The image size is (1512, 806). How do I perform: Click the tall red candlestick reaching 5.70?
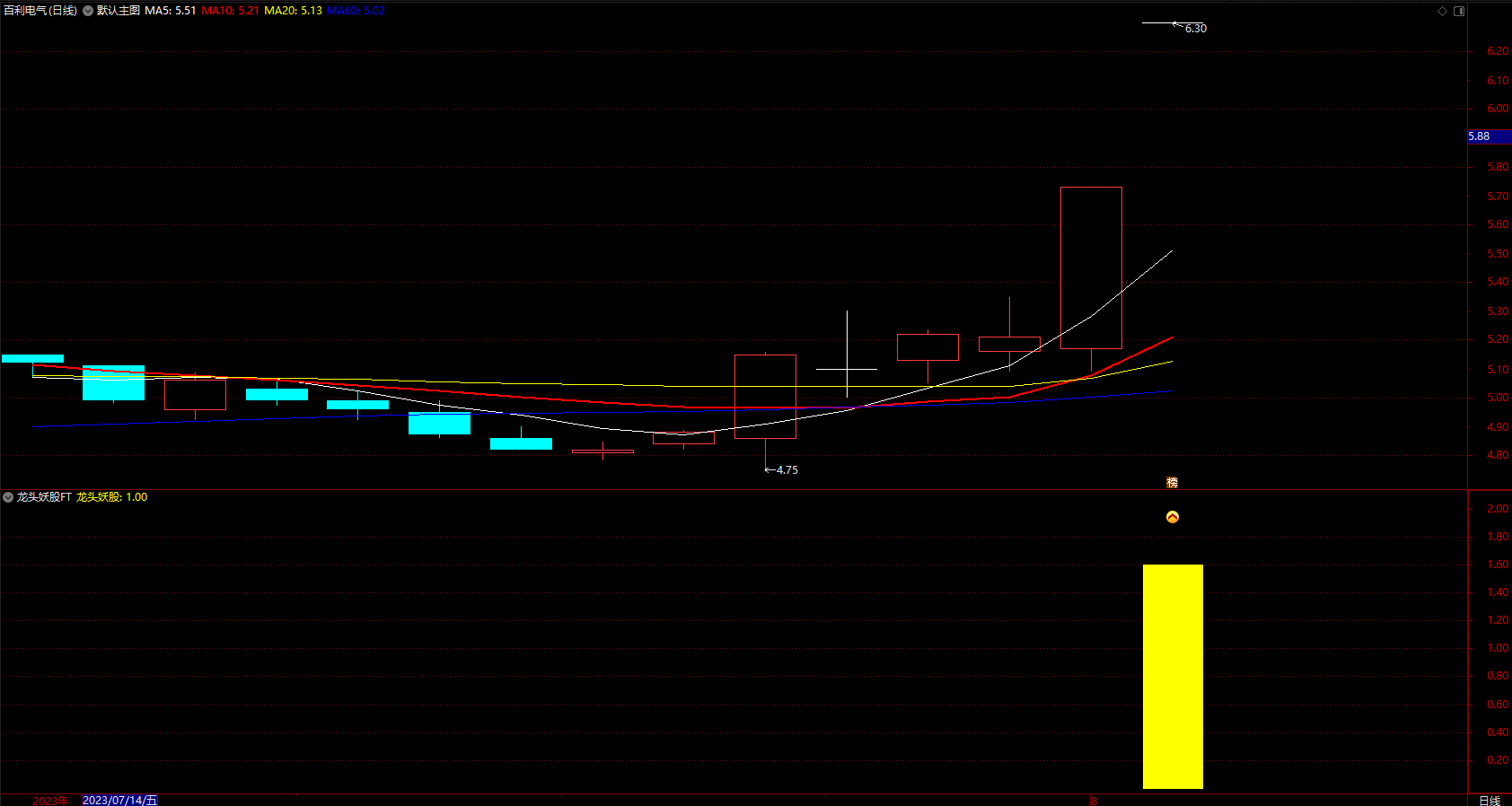pos(1091,267)
